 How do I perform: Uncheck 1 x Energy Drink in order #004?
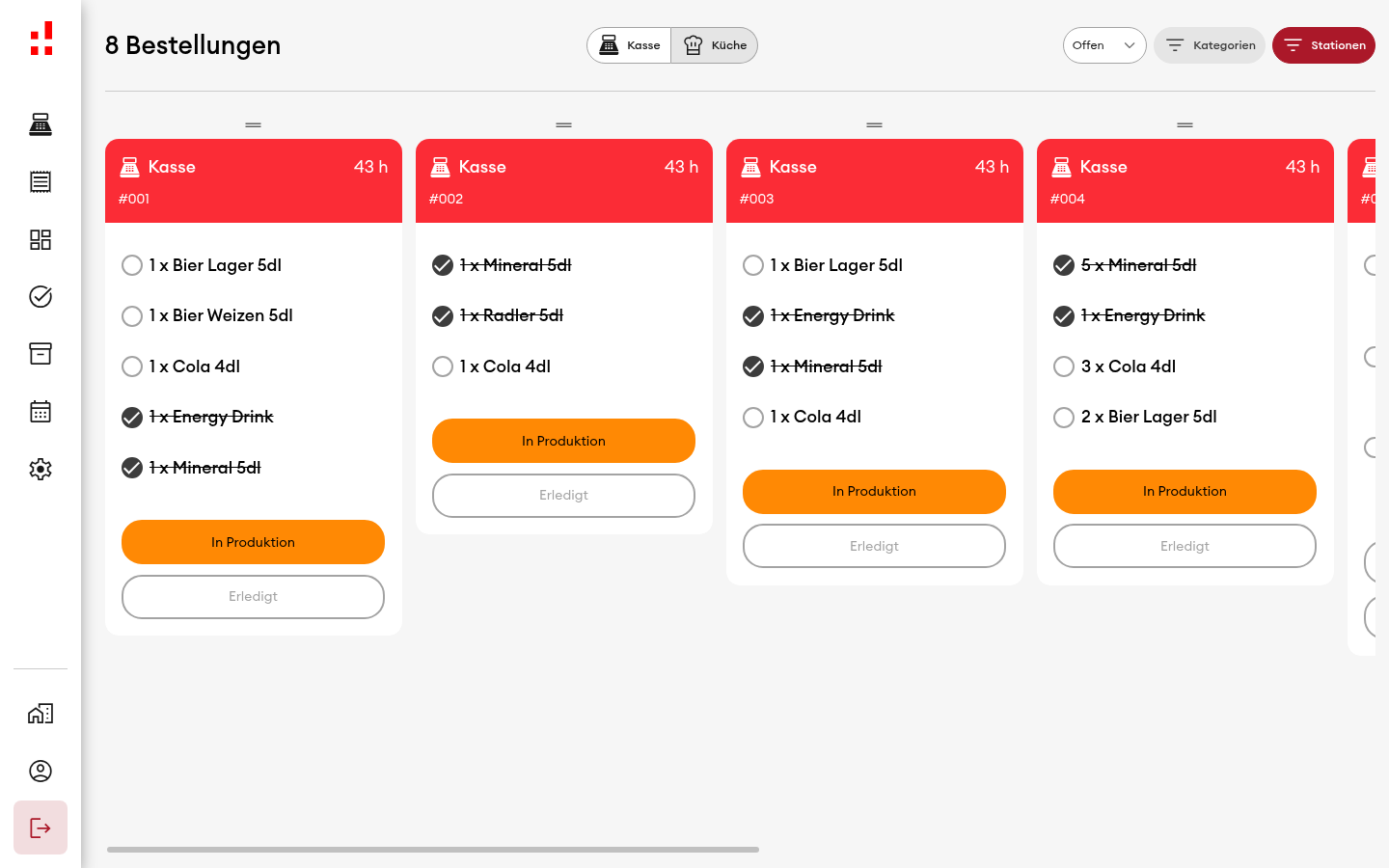[1064, 316]
